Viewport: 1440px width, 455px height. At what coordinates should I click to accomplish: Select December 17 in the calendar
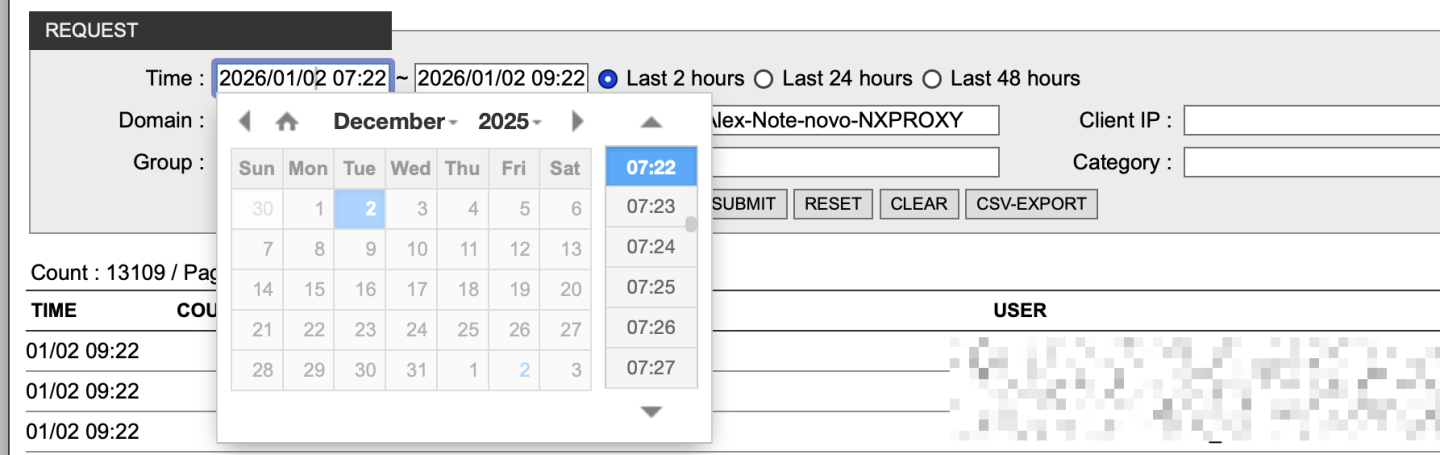coord(417,290)
